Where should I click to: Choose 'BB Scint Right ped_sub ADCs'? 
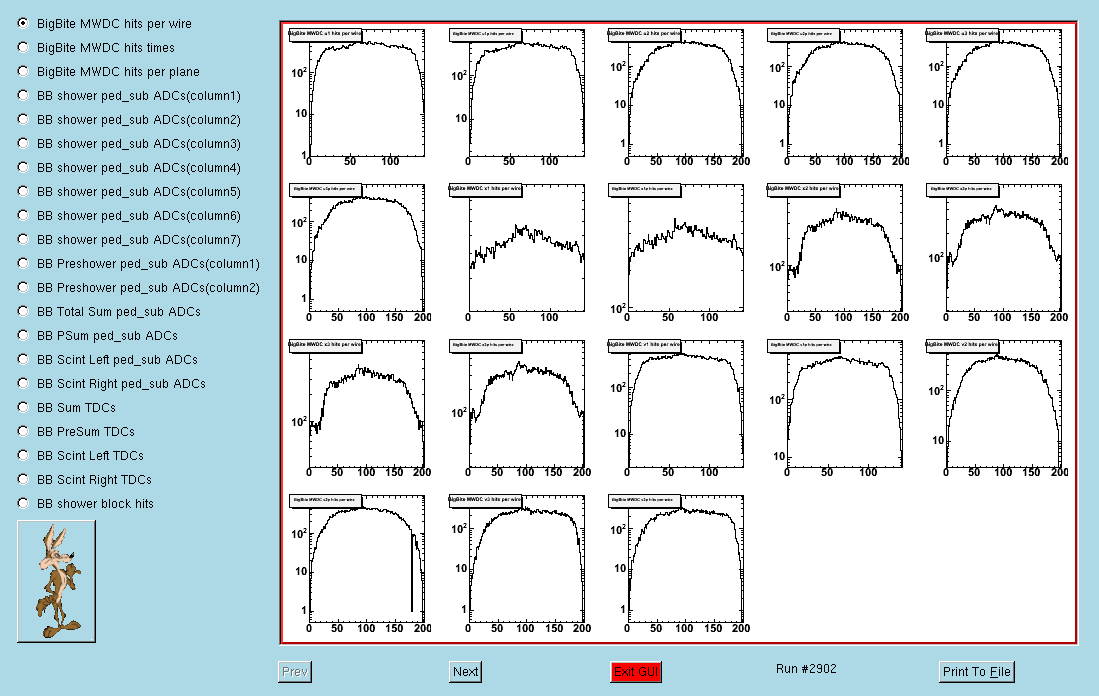[x=23, y=383]
